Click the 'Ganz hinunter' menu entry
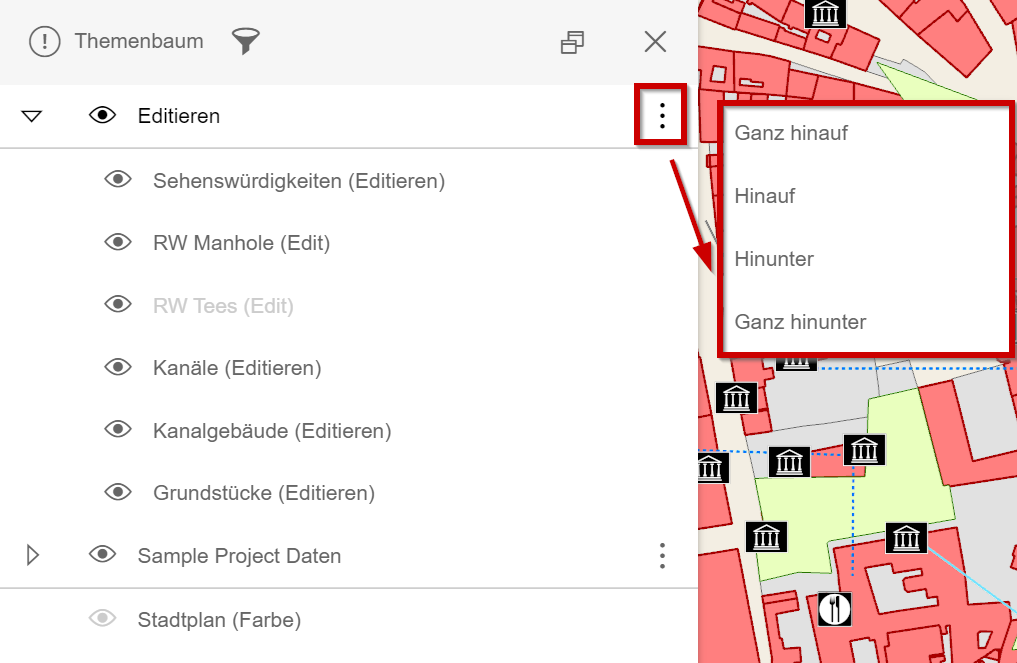Image resolution: width=1017 pixels, height=663 pixels. pyautogui.click(x=800, y=322)
